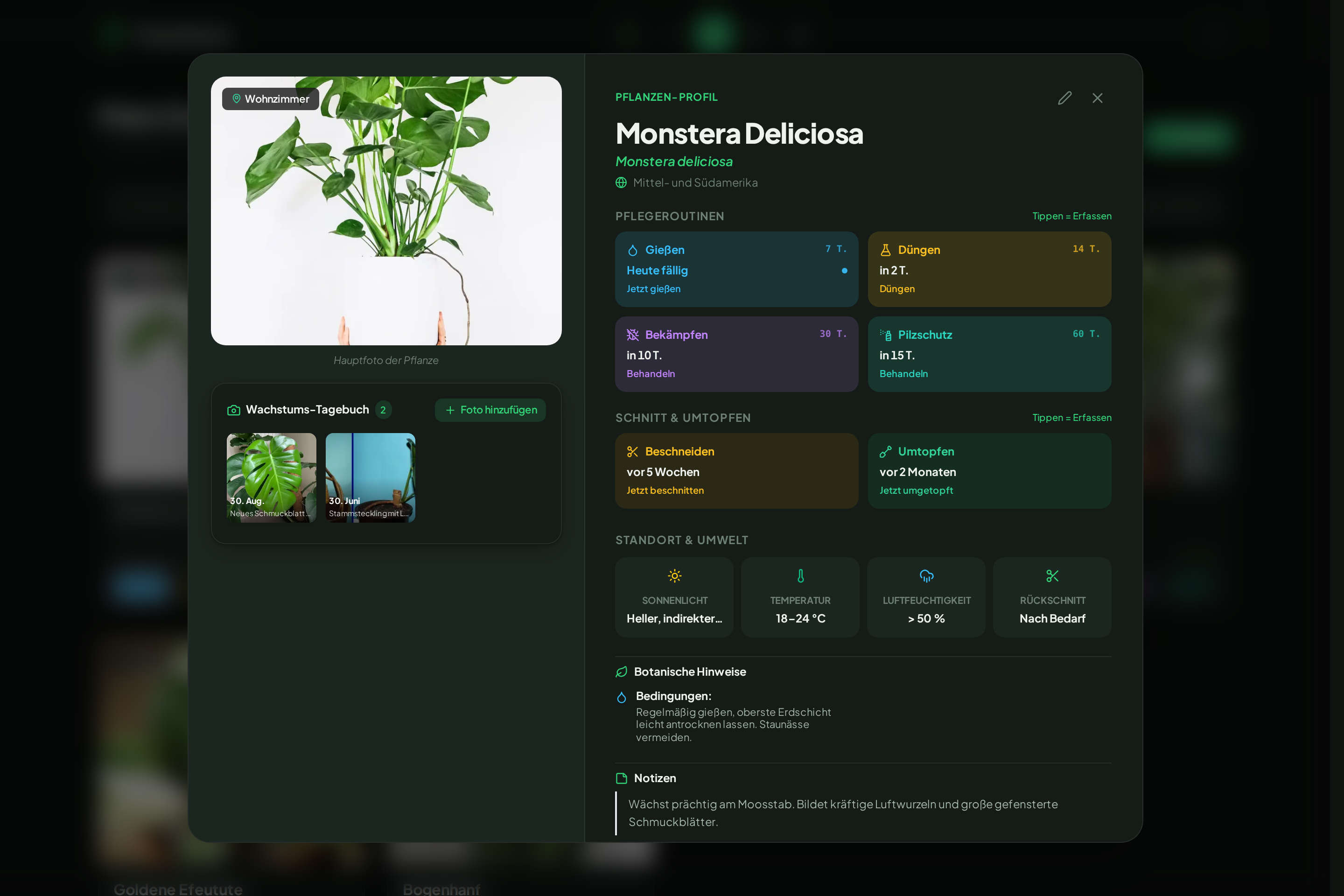Open the main Monstera plant photo
This screenshot has height=896, width=1344.
click(386, 211)
